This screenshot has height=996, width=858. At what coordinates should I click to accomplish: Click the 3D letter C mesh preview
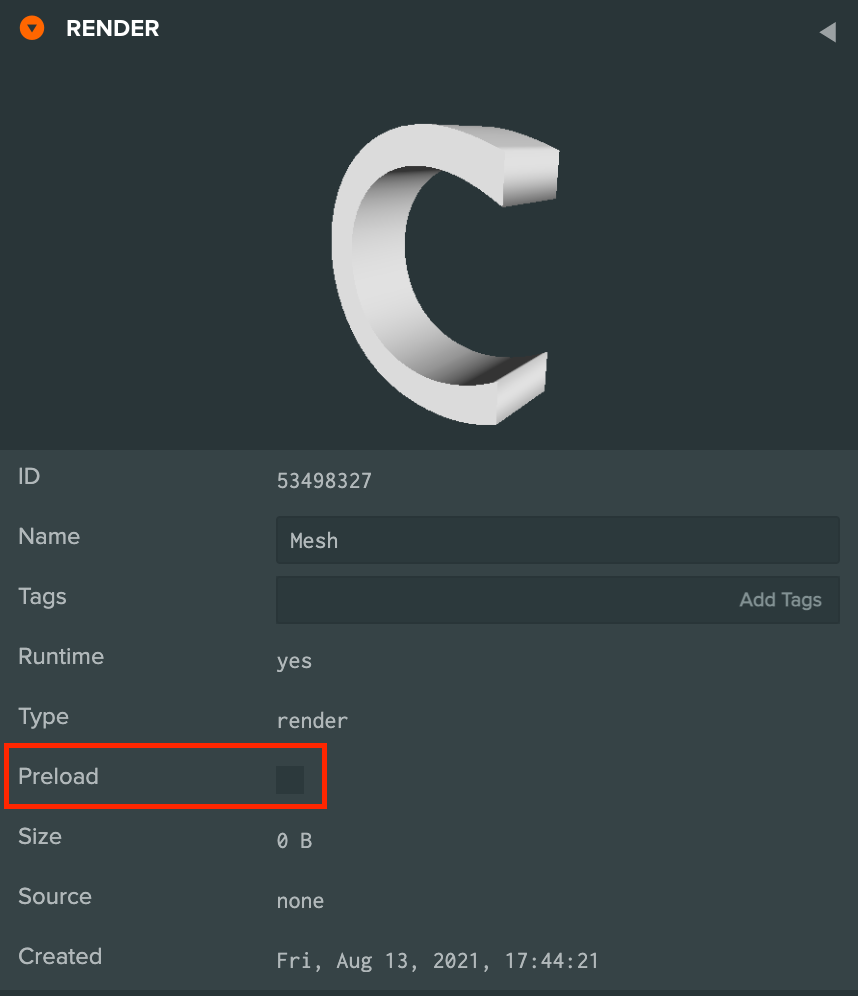tap(445, 274)
